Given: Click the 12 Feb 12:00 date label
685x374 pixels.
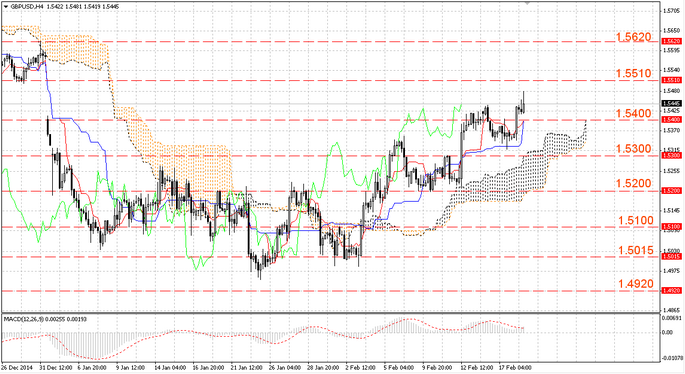Looking at the screenshot, I should [x=477, y=367].
